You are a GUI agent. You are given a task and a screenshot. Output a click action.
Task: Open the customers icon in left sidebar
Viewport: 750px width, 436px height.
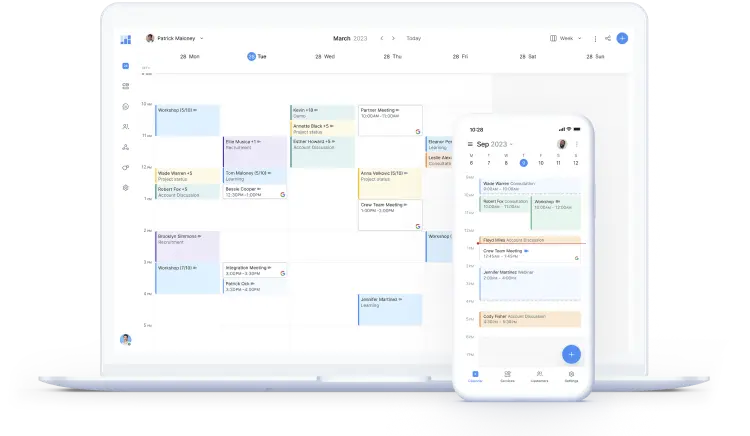point(126,127)
